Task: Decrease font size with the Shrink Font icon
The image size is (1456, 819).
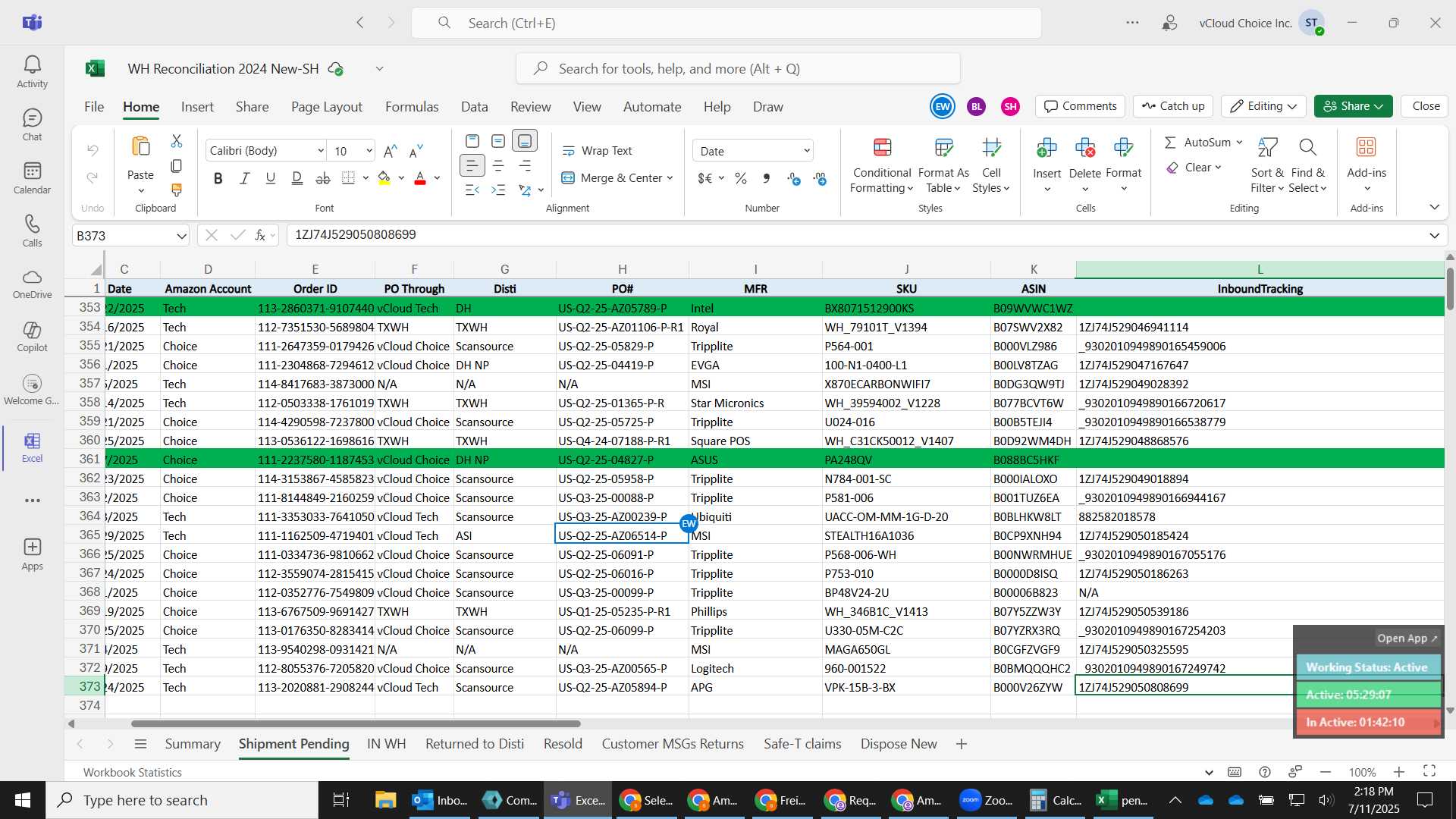Action: 416,151
